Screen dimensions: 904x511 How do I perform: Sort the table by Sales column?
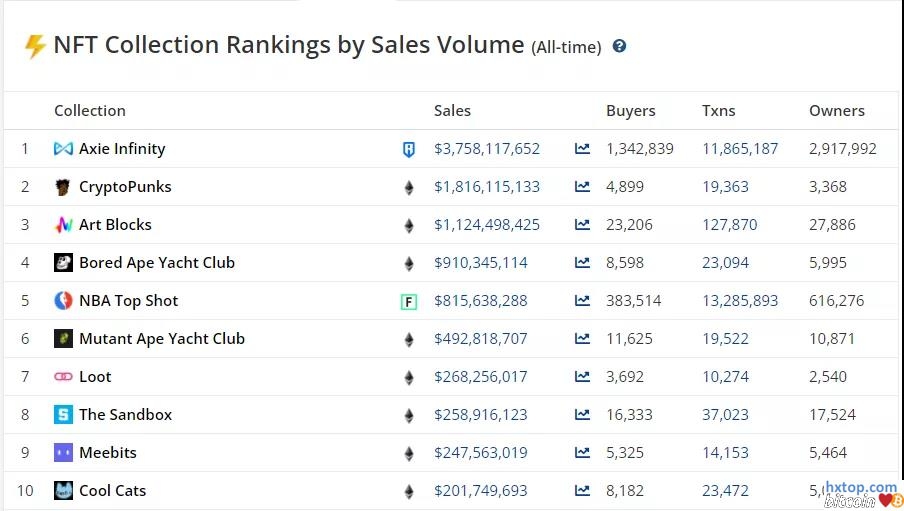(x=452, y=111)
